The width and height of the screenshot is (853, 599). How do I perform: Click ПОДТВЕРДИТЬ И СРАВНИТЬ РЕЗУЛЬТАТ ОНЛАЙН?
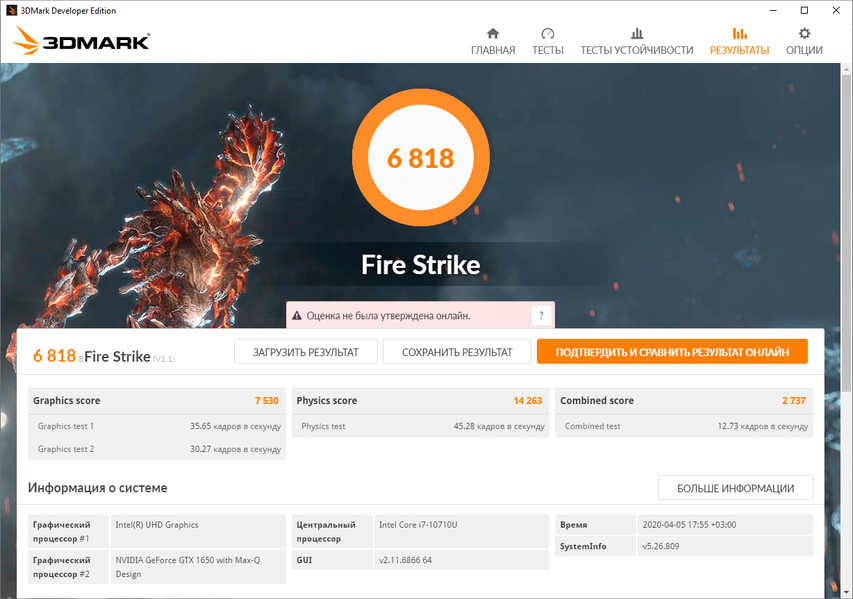point(672,352)
